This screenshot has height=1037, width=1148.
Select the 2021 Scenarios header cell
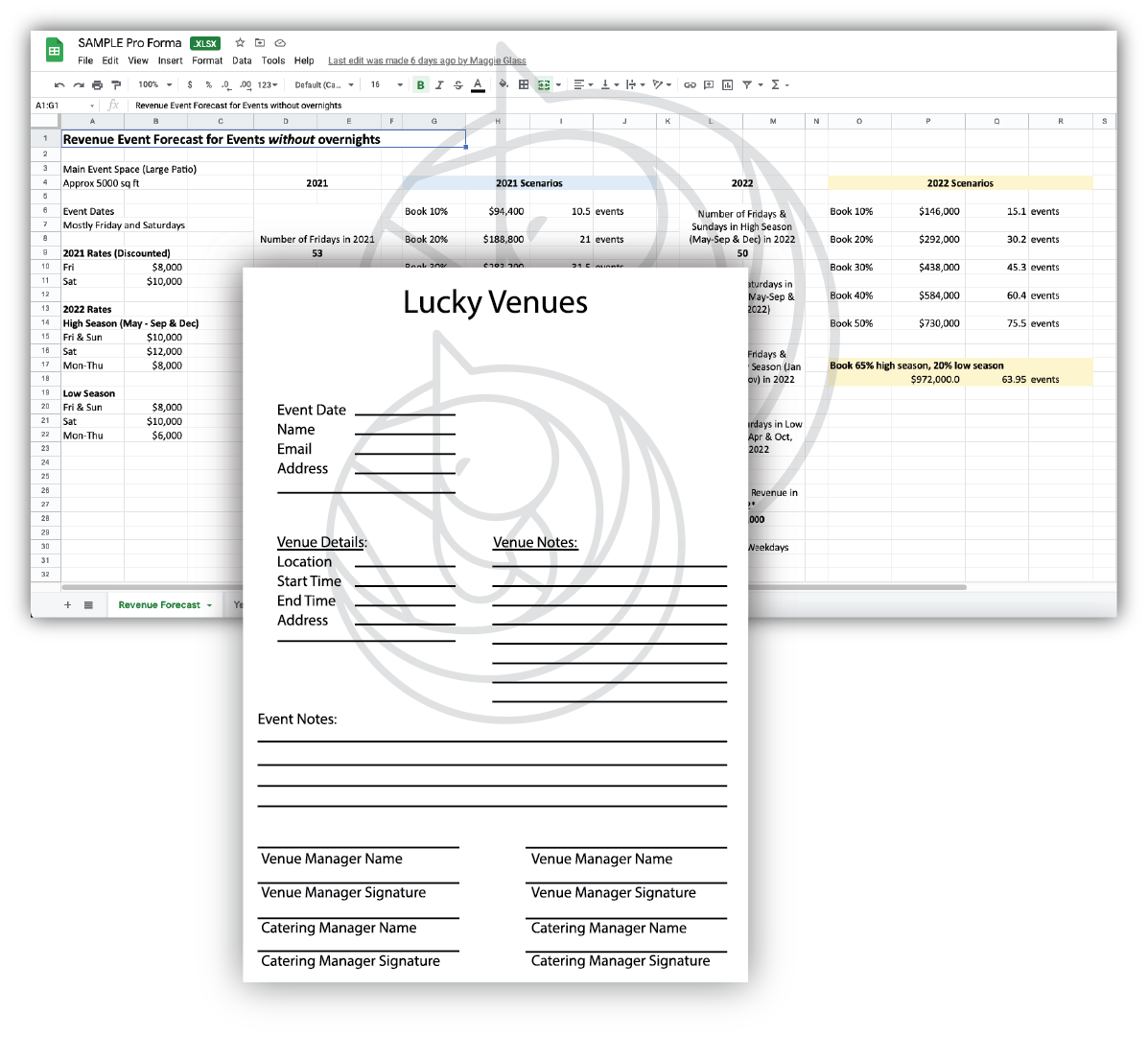click(528, 183)
